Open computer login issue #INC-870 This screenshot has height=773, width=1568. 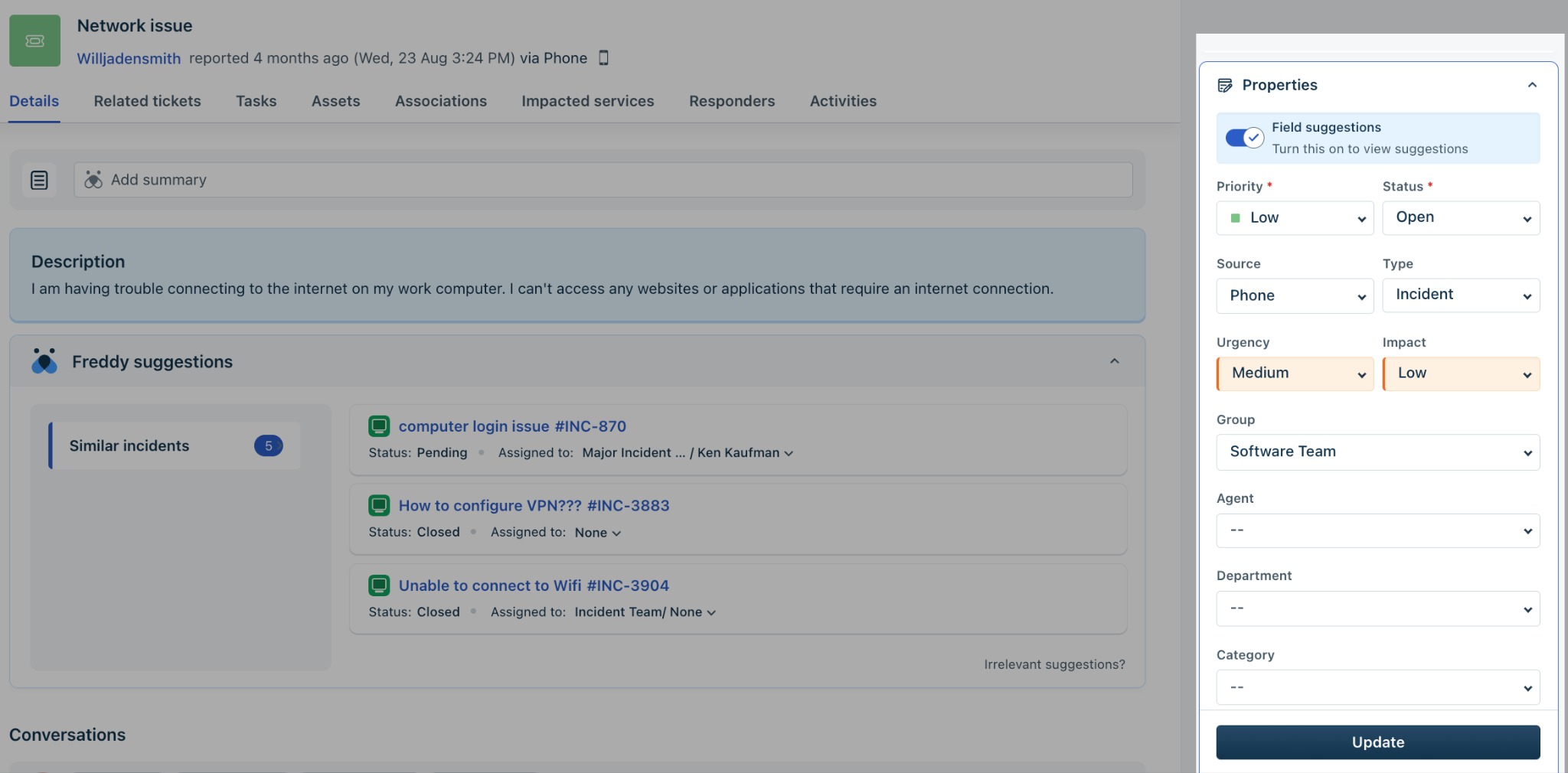(x=512, y=426)
